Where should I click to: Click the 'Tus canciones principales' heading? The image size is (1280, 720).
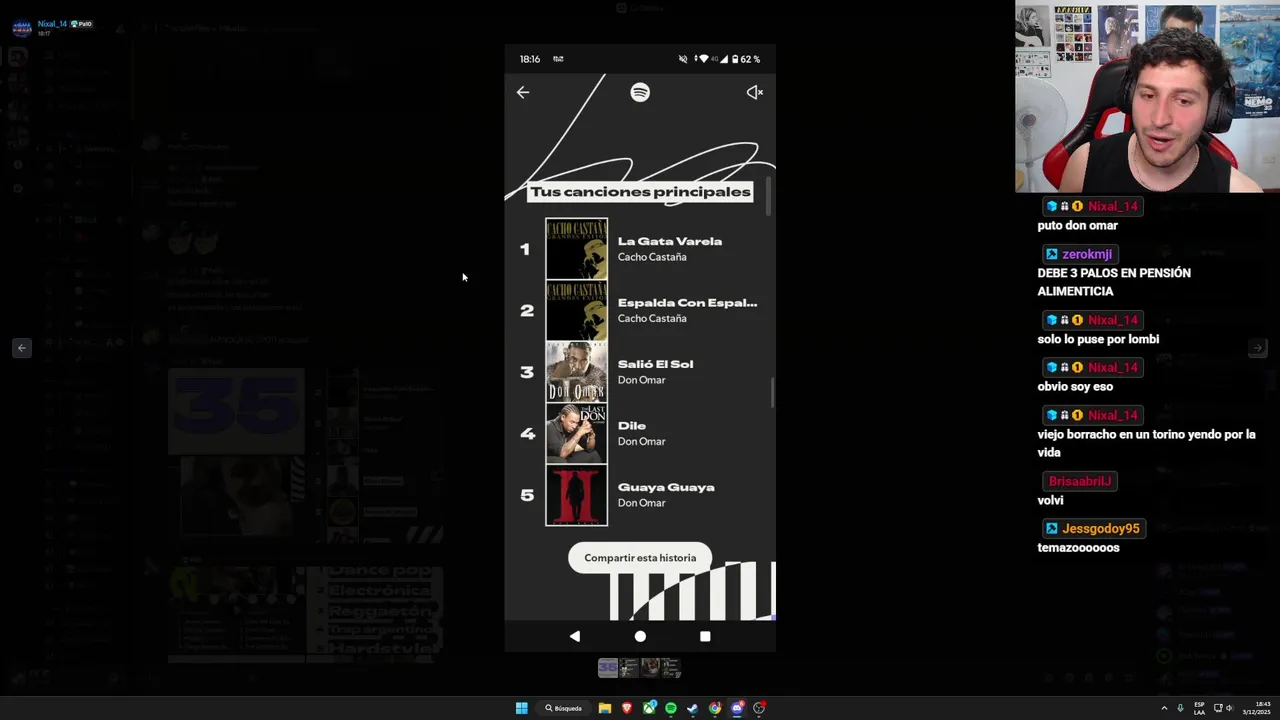(x=640, y=192)
